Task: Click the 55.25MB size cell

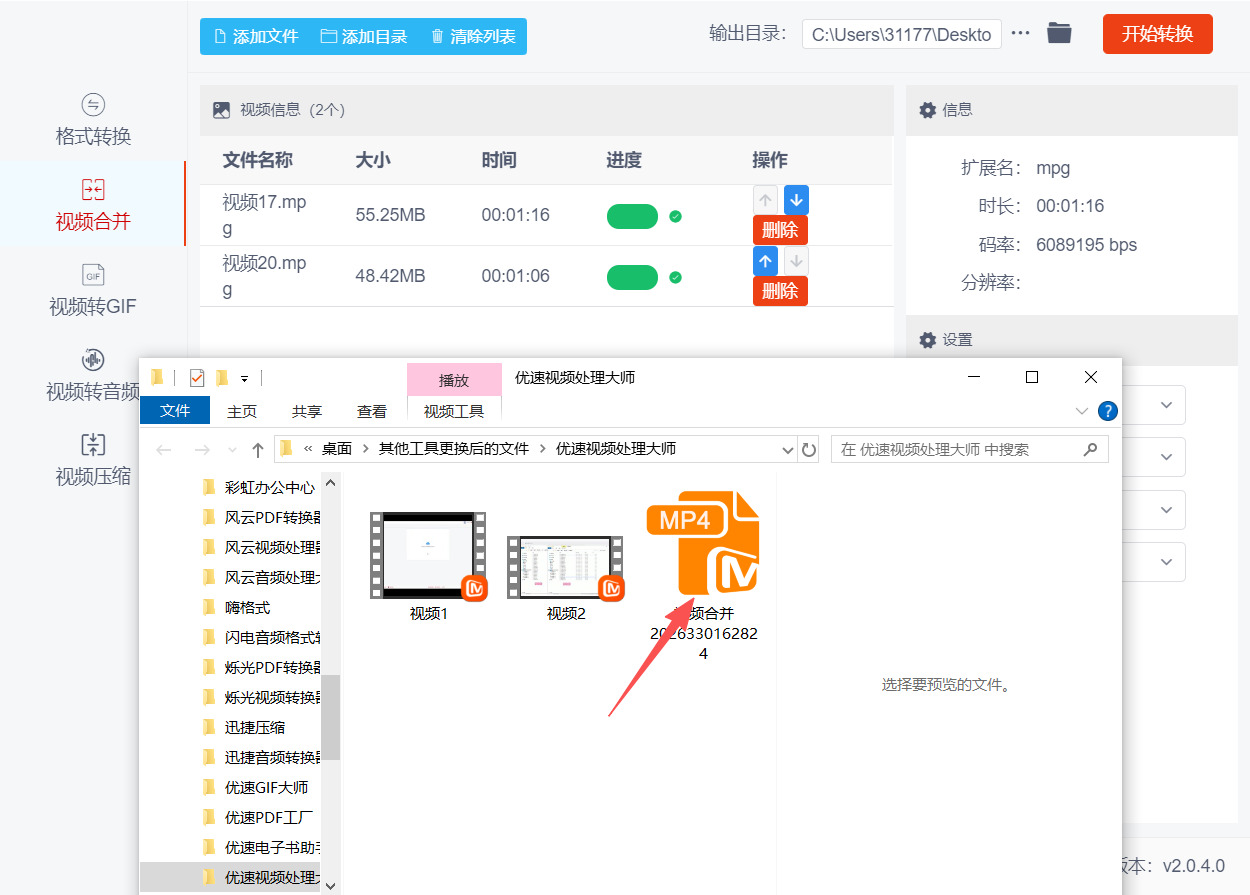Action: (390, 215)
